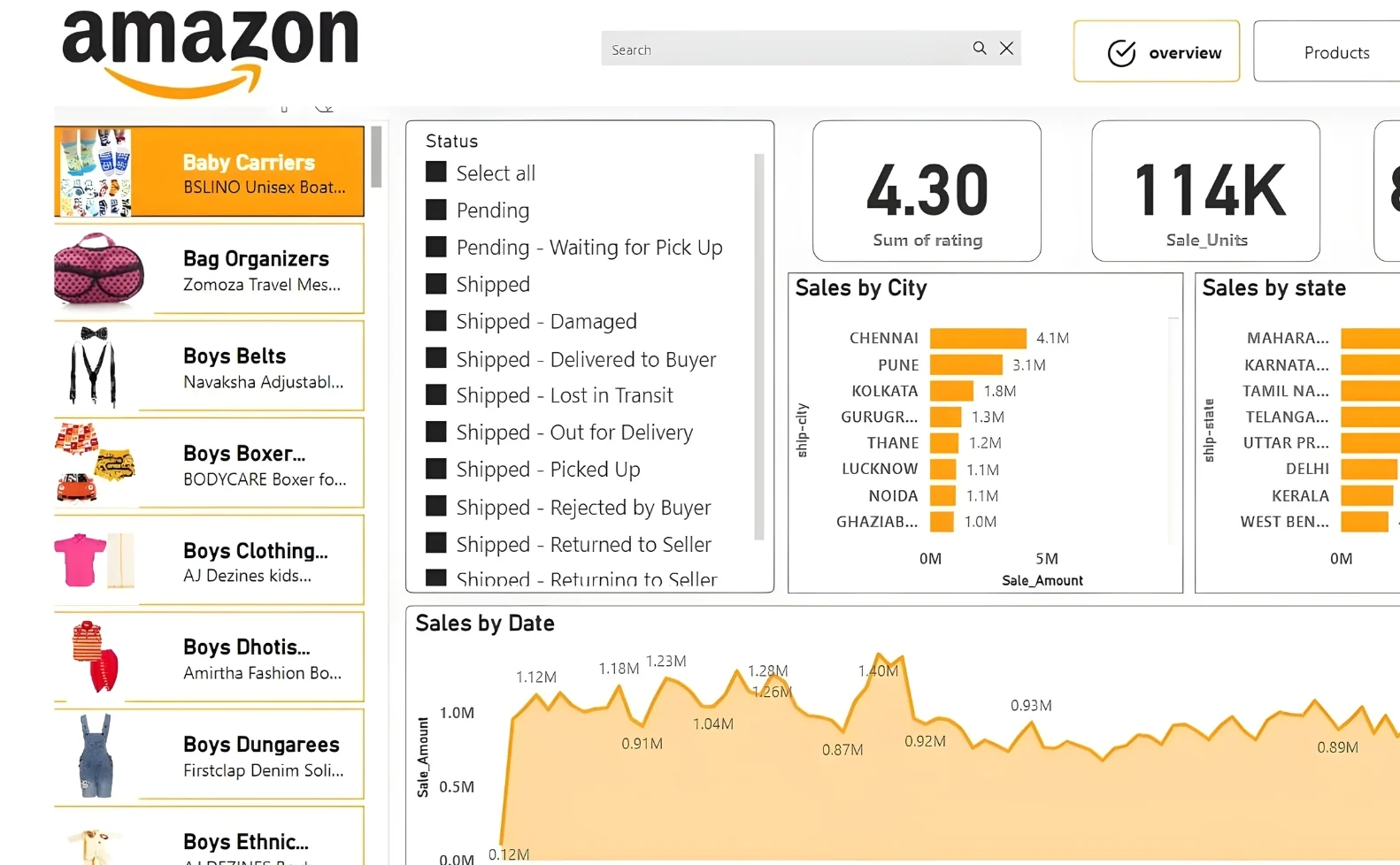Click the Boys Ethnic category card

[209, 836]
